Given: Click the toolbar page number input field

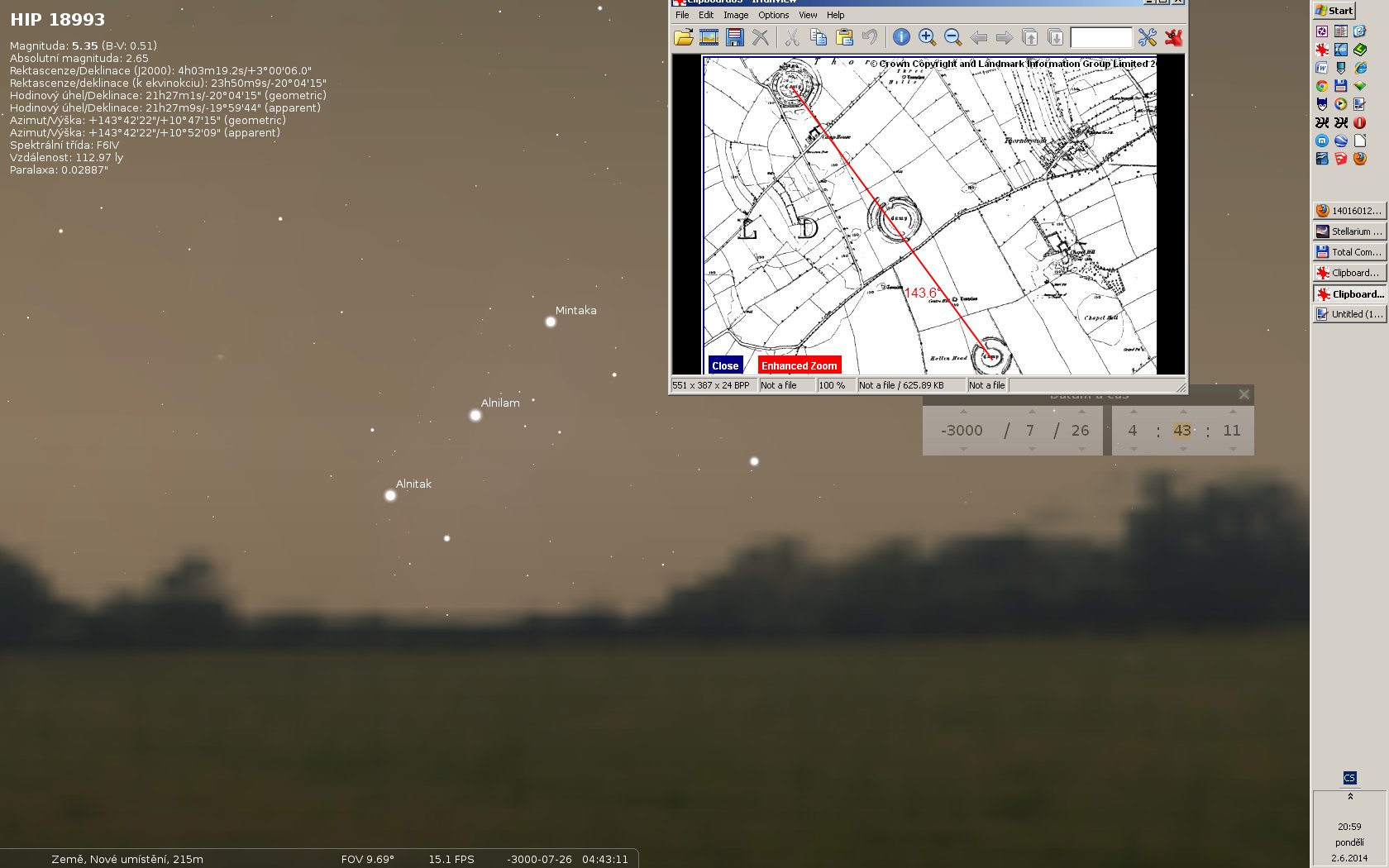Looking at the screenshot, I should (x=1100, y=37).
